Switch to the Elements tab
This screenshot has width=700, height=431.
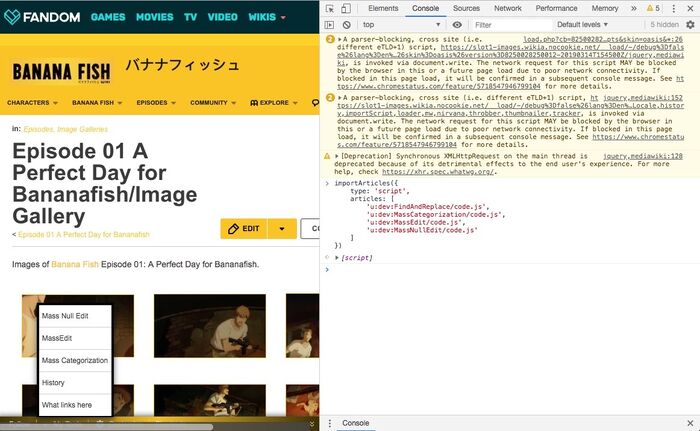383,8
